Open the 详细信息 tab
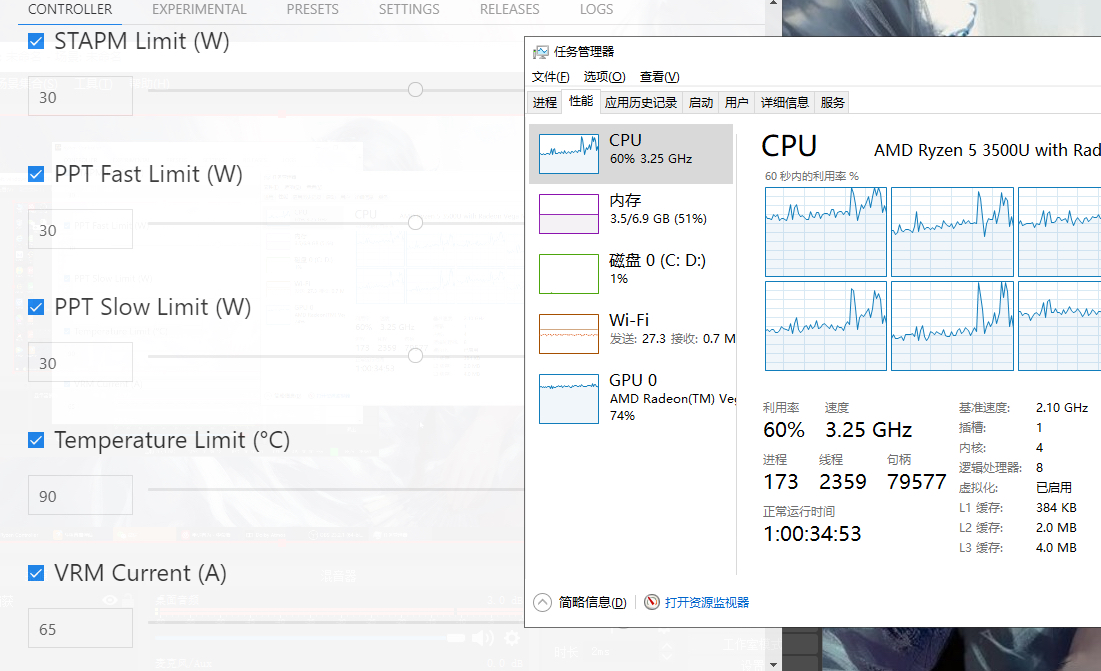This screenshot has height=671, width=1101. pyautogui.click(x=785, y=102)
